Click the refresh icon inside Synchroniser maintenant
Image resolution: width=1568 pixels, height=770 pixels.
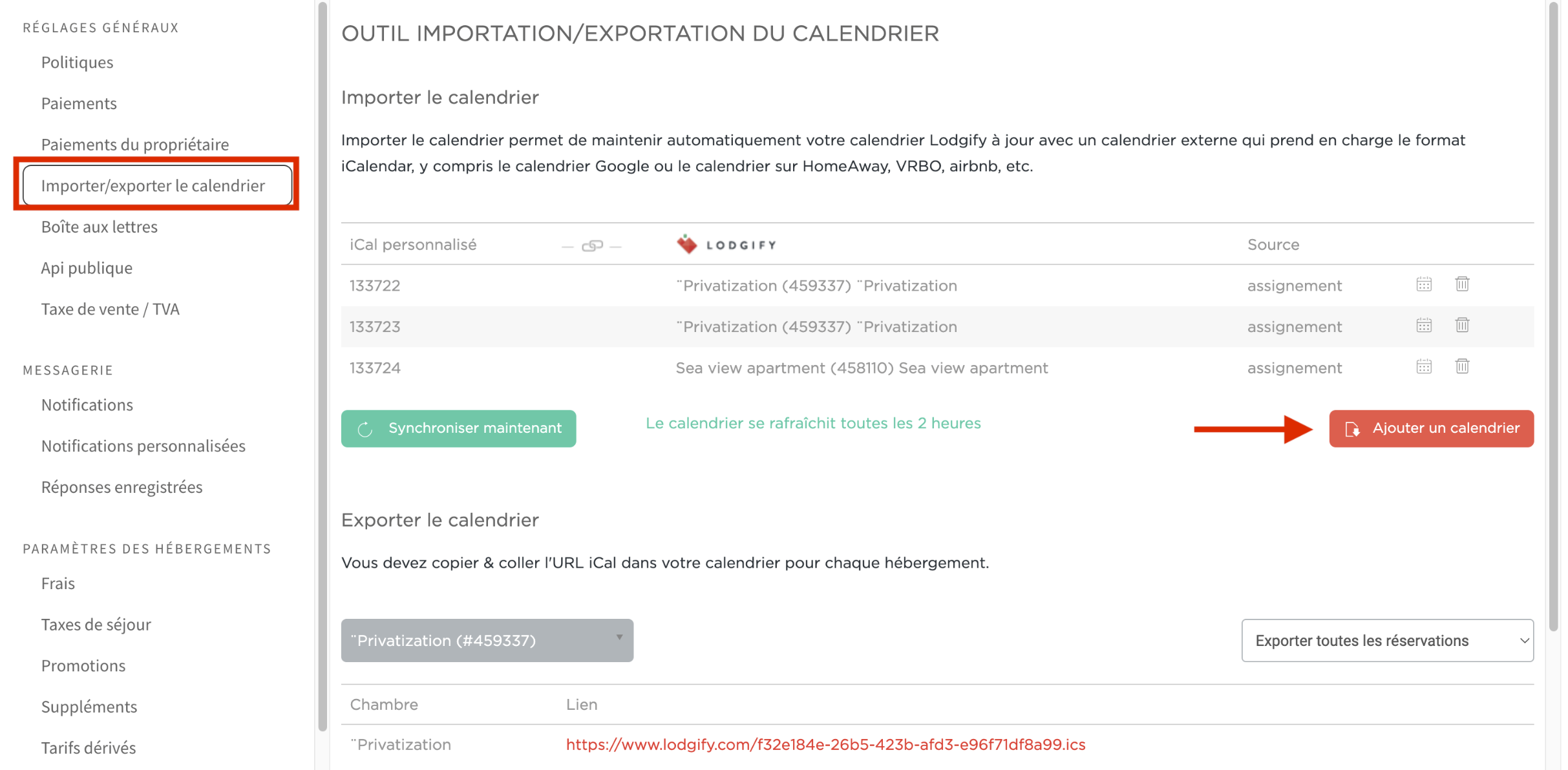[x=365, y=428]
